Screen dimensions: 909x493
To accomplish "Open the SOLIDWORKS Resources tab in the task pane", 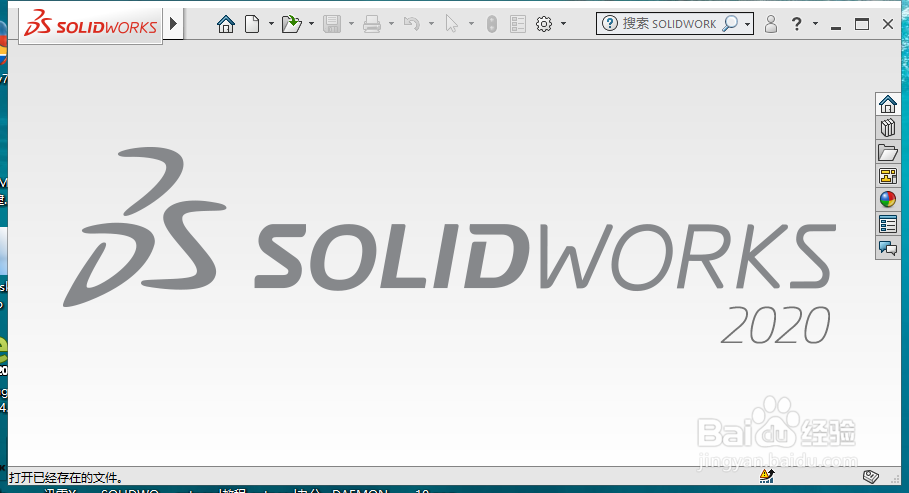I will pos(888,104).
